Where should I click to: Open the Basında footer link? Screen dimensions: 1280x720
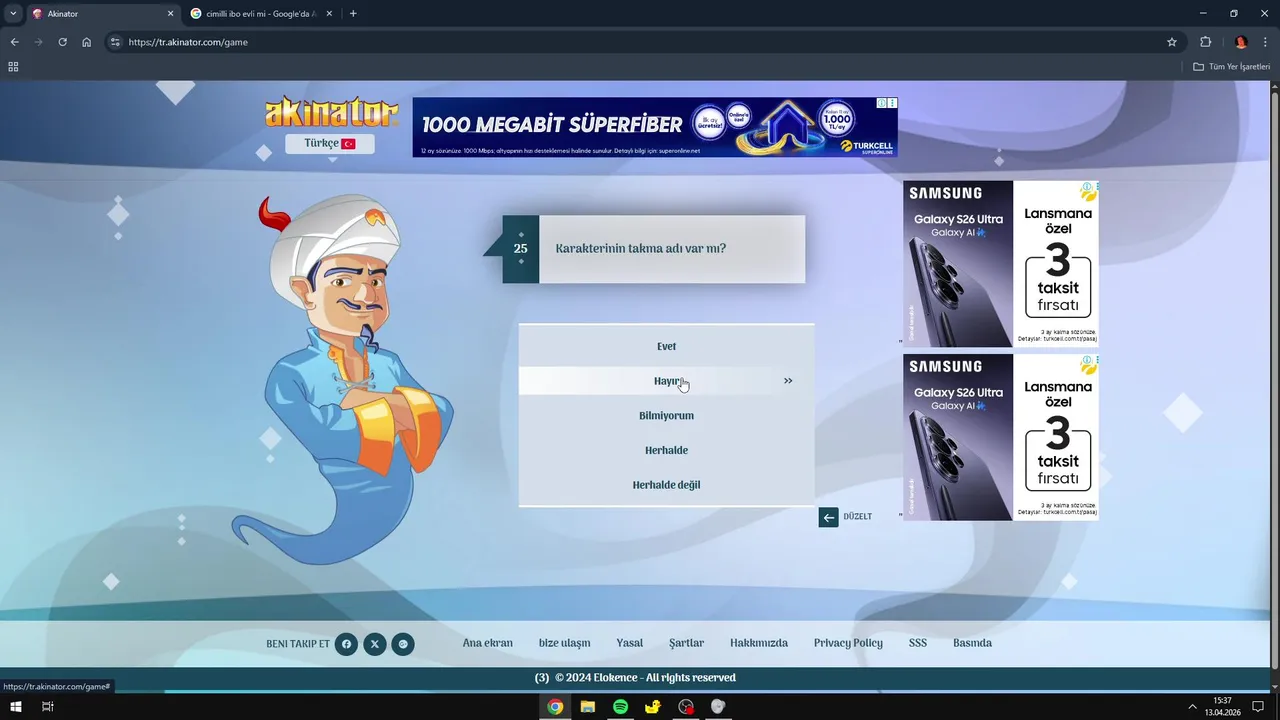[x=972, y=643]
